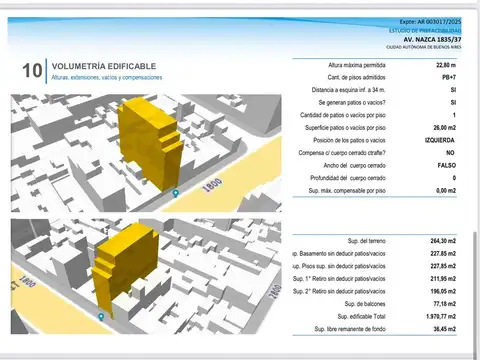
Task: Click label Ancho del cuerpo cerrado
Action: tap(354, 165)
